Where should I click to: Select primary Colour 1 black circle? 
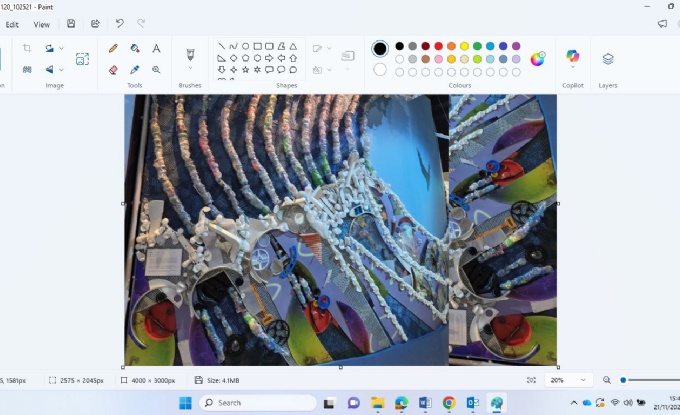(x=380, y=48)
